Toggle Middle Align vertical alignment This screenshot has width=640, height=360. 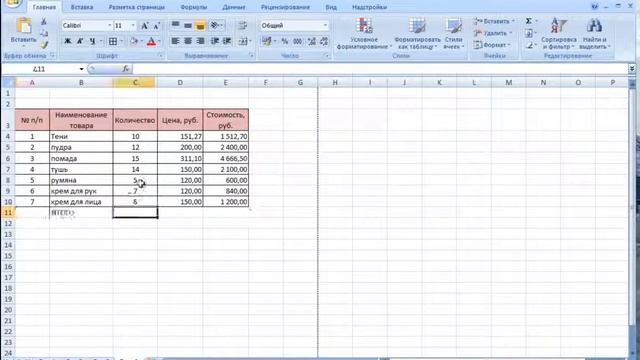(188, 26)
